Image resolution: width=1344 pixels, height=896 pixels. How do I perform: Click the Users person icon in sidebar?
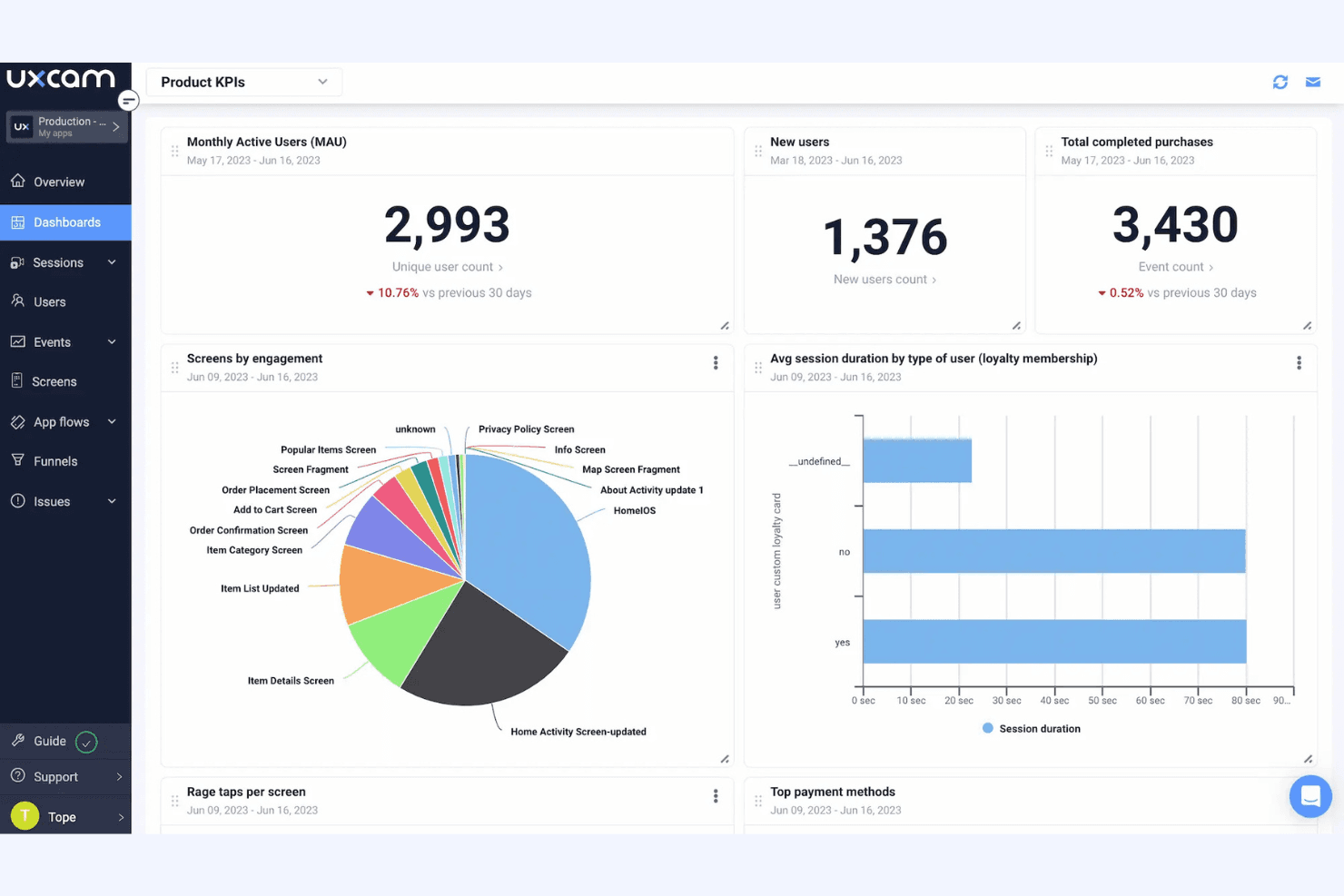pyautogui.click(x=18, y=300)
